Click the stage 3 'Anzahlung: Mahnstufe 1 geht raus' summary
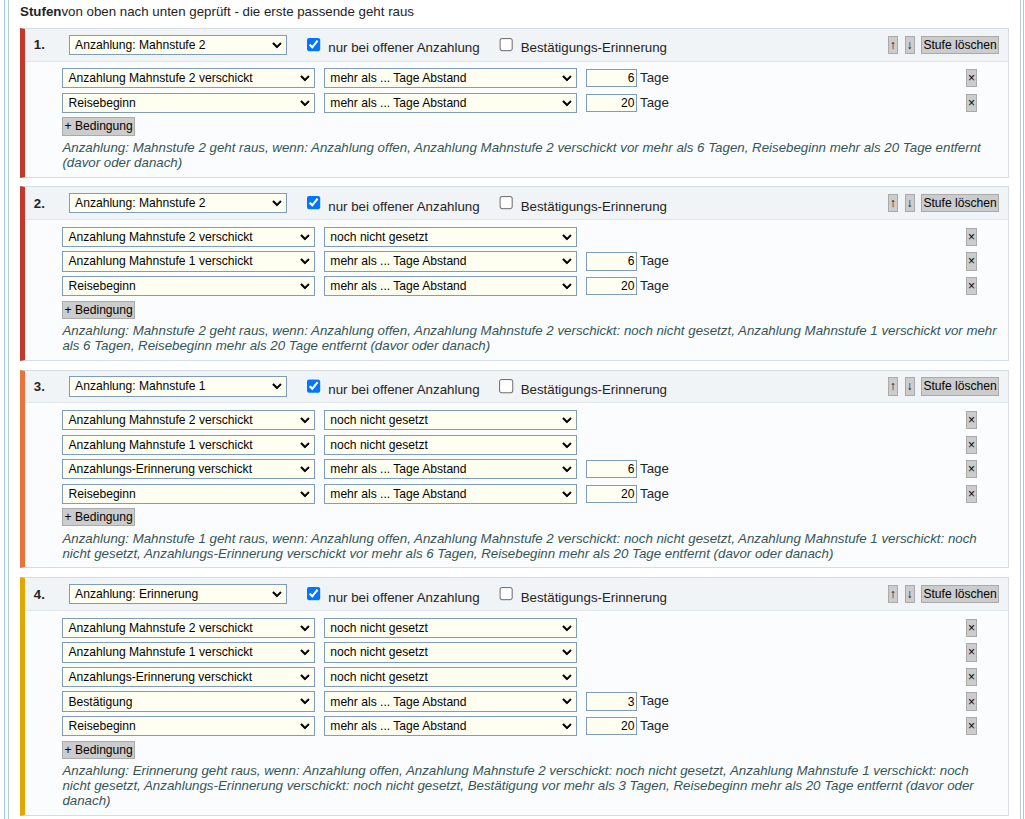The width and height of the screenshot is (1025, 819). pos(520,546)
